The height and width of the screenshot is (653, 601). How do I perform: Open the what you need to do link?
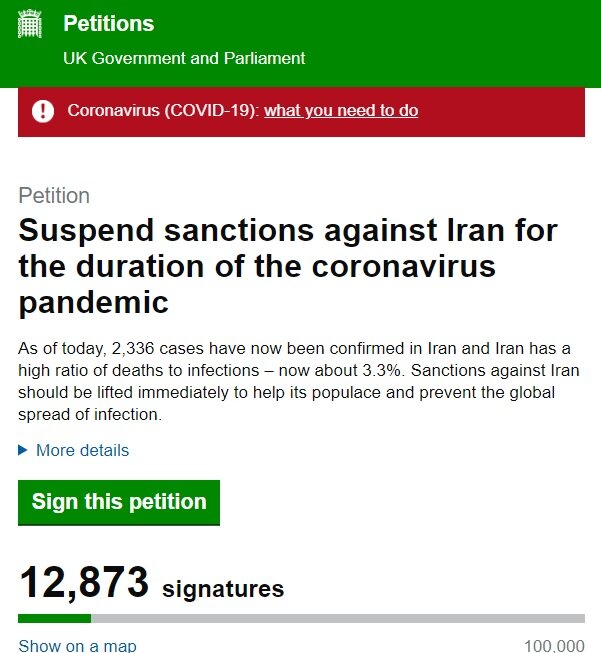pos(341,111)
